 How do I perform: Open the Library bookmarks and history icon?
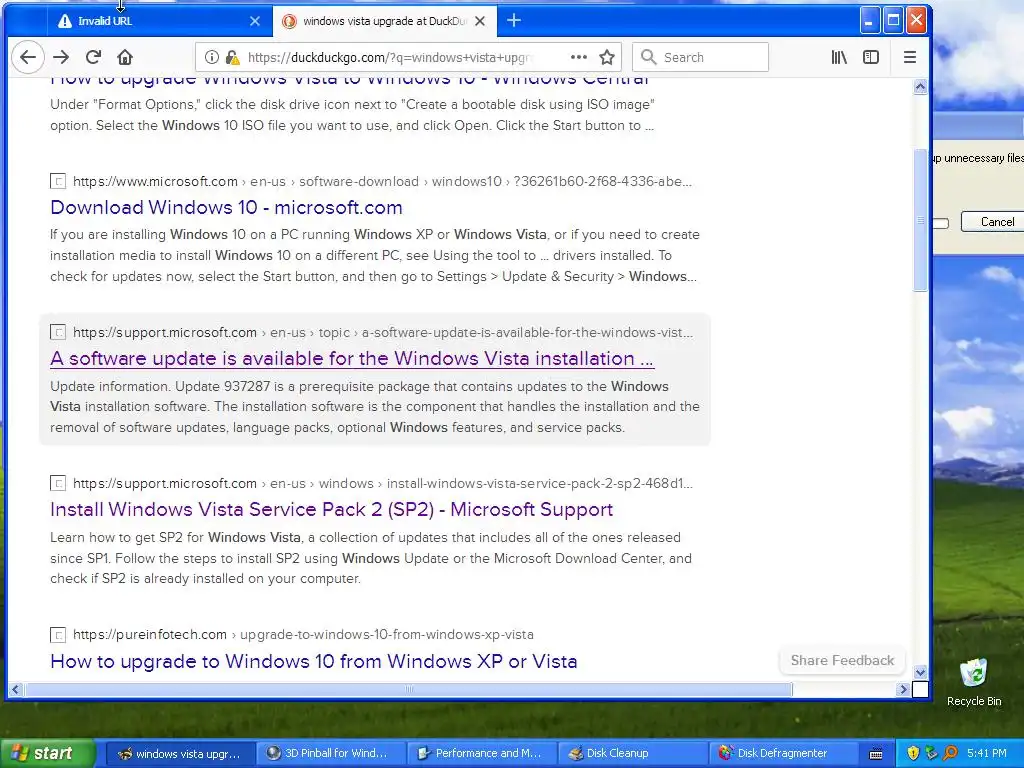[839, 57]
